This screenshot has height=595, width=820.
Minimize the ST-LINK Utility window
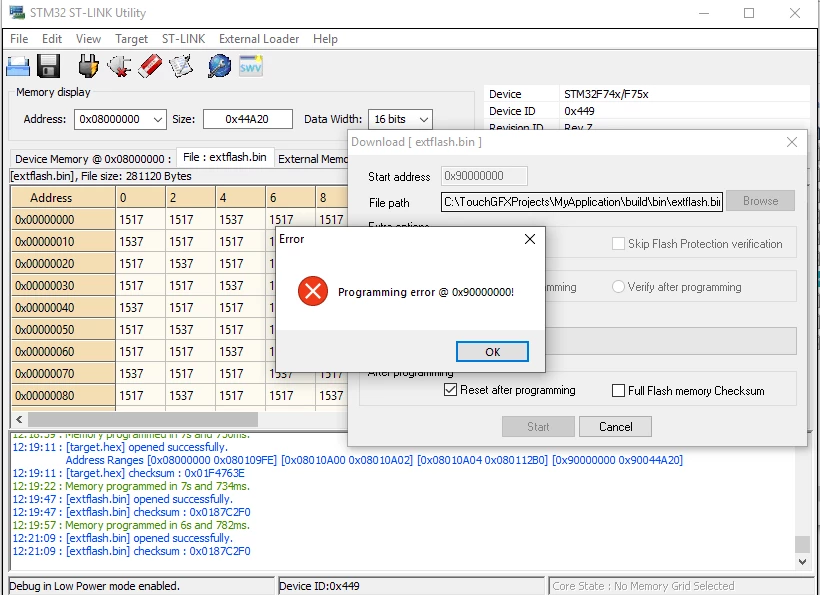coord(704,13)
